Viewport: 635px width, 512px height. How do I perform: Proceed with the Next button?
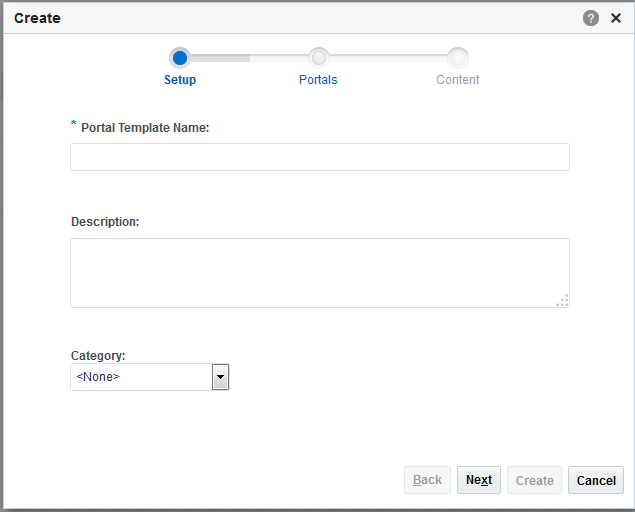(479, 480)
